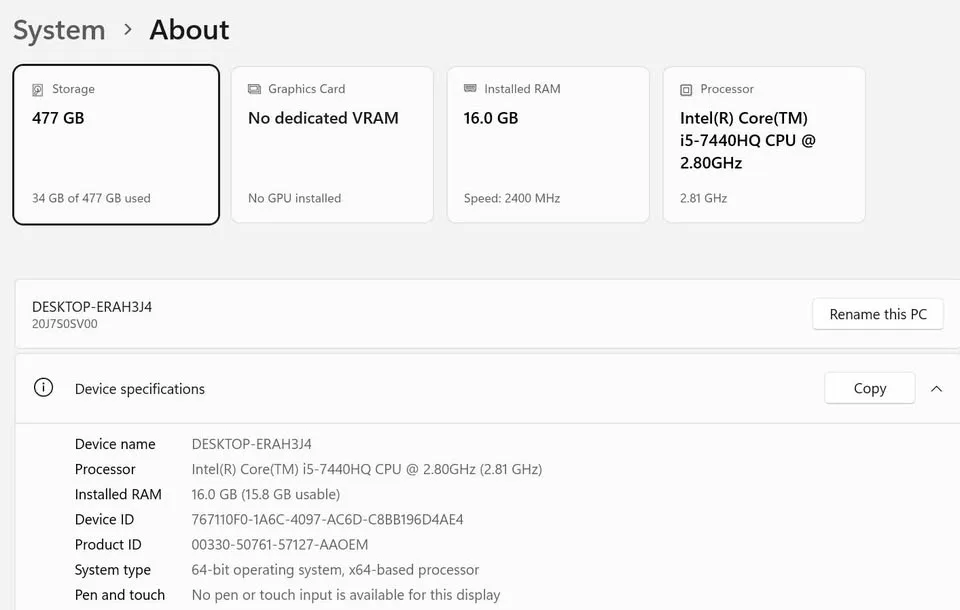The width and height of the screenshot is (960, 610).
Task: Click the Device ID value 767110F0-1A6C-4097
Action: click(327, 519)
